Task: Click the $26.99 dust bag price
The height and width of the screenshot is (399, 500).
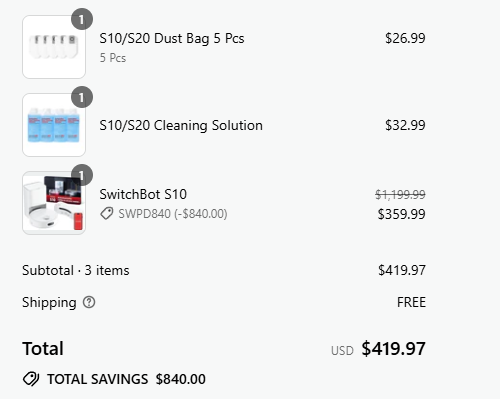Action: coord(405,38)
